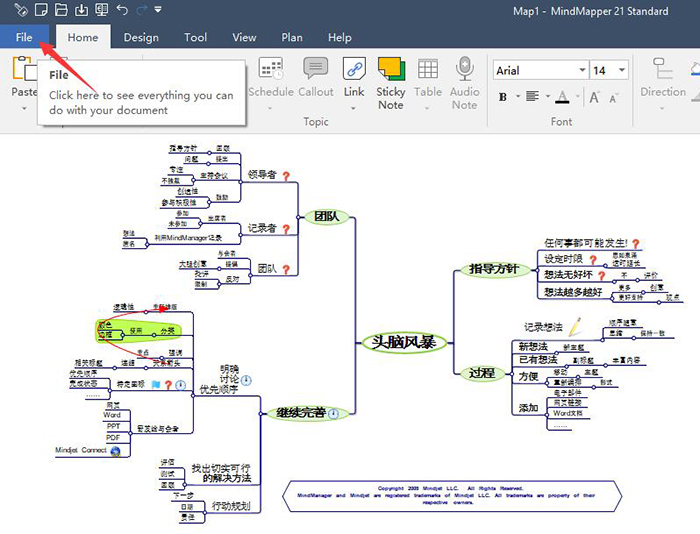This screenshot has height=534, width=700.
Task: Add a Sticky Note
Action: [x=391, y=83]
